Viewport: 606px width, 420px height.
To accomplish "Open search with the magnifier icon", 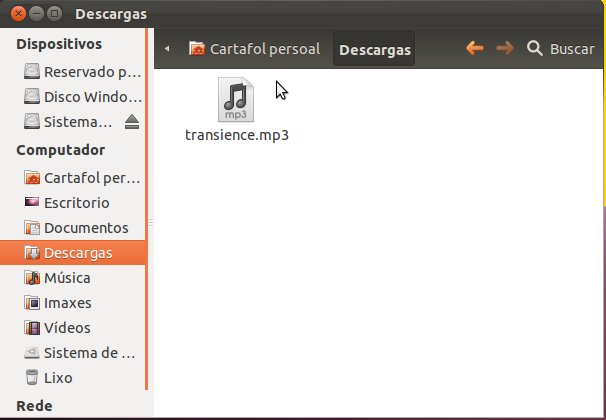I will tap(535, 49).
